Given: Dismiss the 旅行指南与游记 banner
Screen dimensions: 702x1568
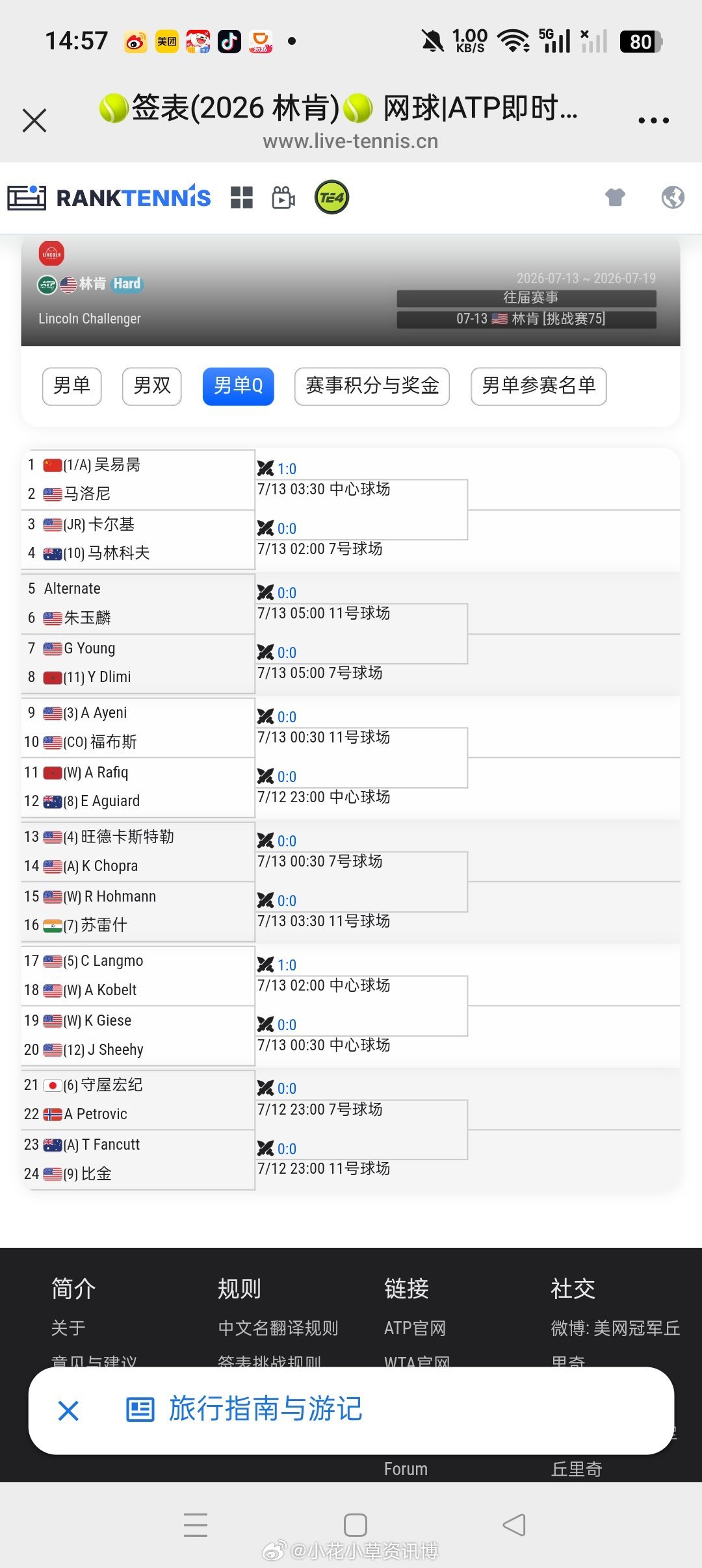Looking at the screenshot, I should 68,1410.
